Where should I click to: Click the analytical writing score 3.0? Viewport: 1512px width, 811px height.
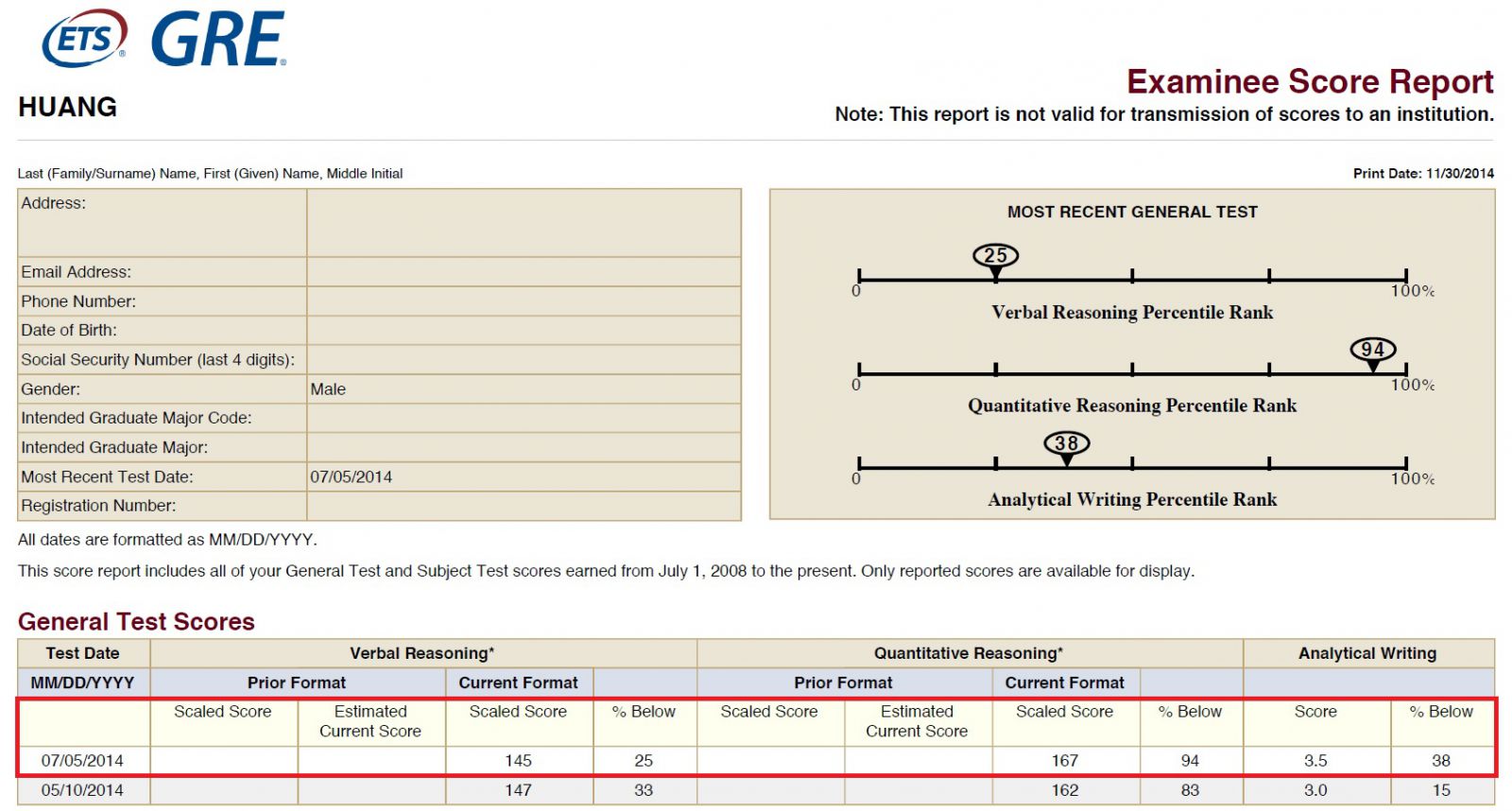[x=1315, y=790]
